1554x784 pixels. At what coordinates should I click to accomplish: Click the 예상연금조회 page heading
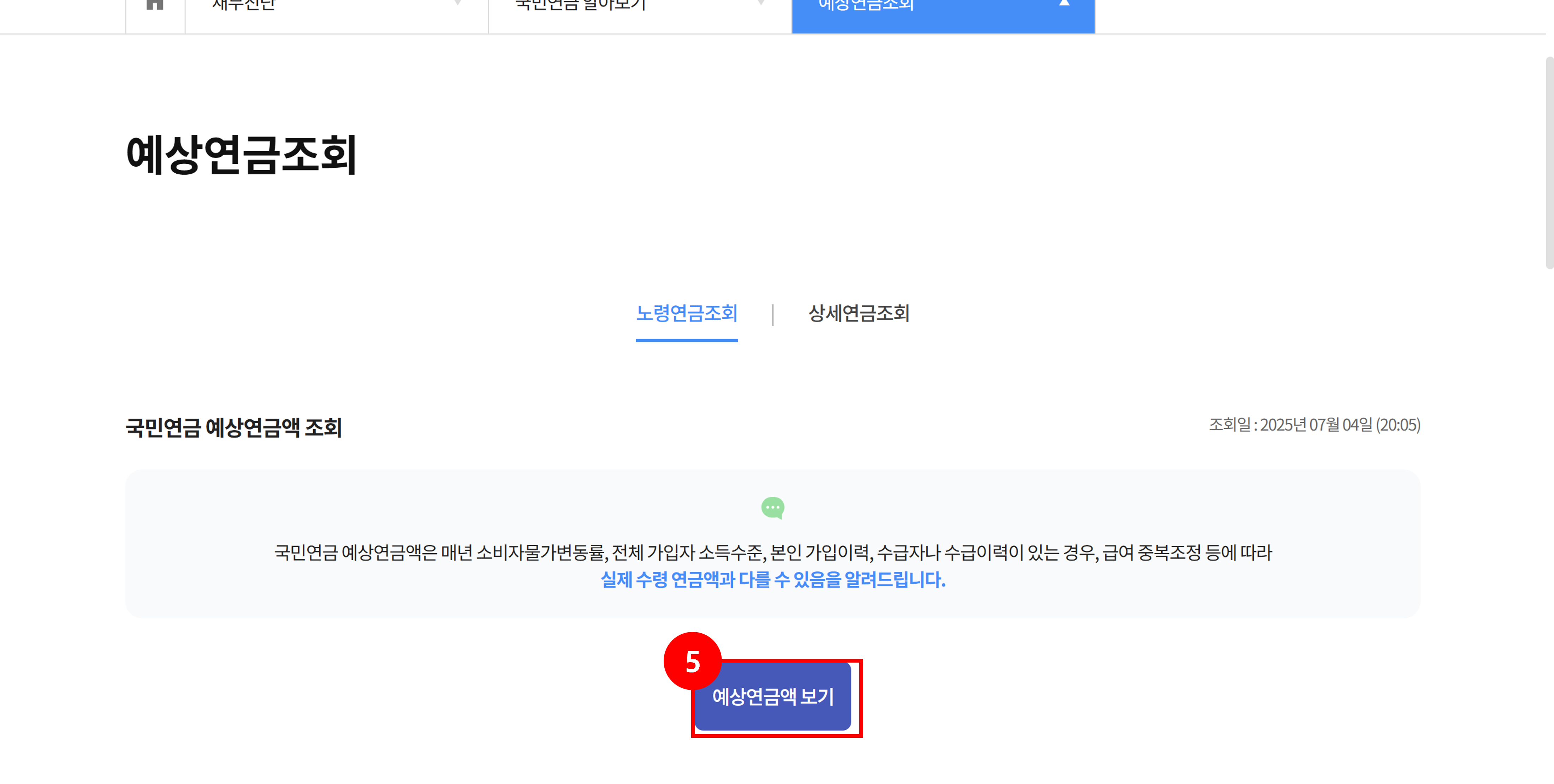[x=241, y=154]
